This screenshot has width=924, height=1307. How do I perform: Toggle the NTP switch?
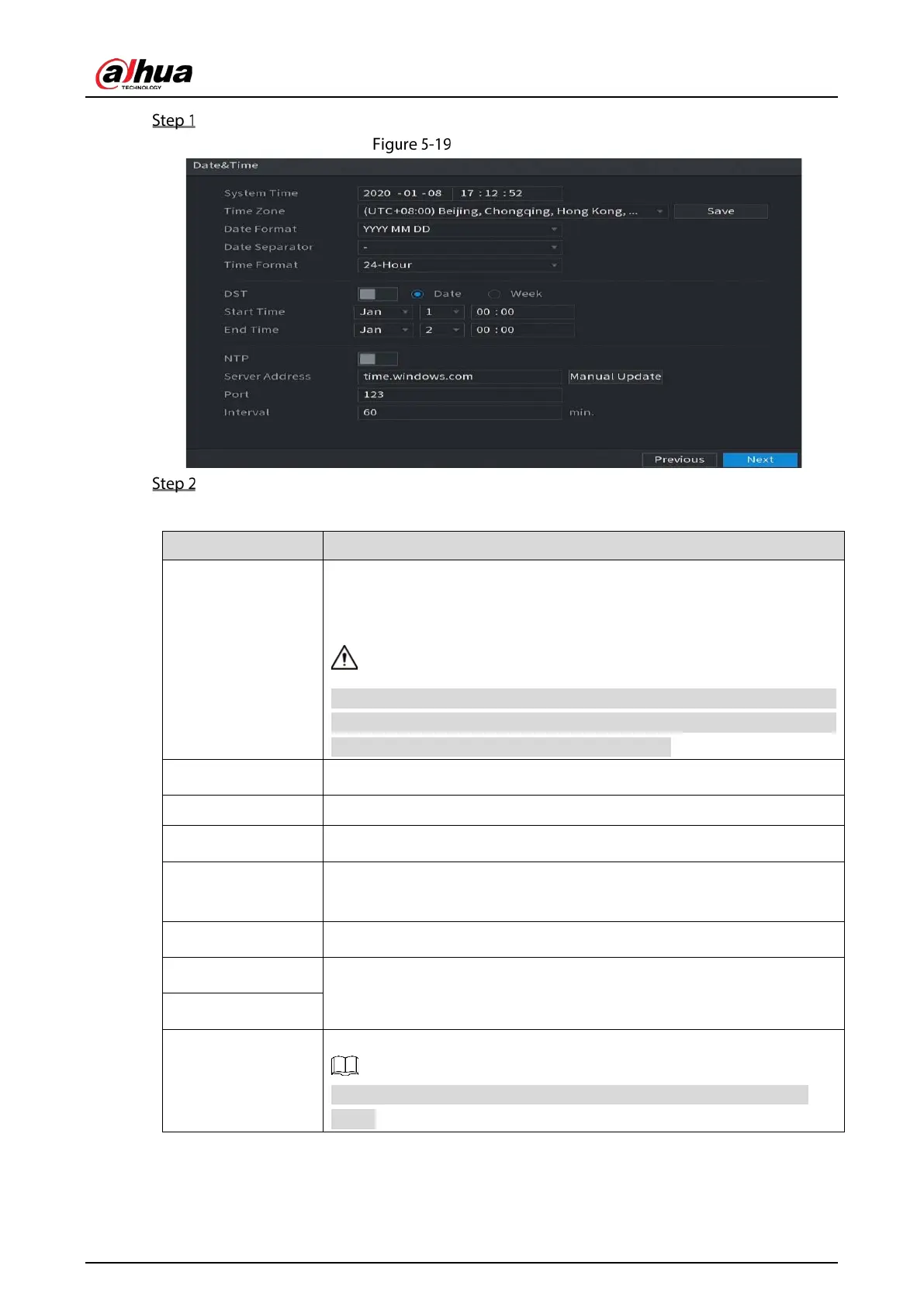pos(378,359)
